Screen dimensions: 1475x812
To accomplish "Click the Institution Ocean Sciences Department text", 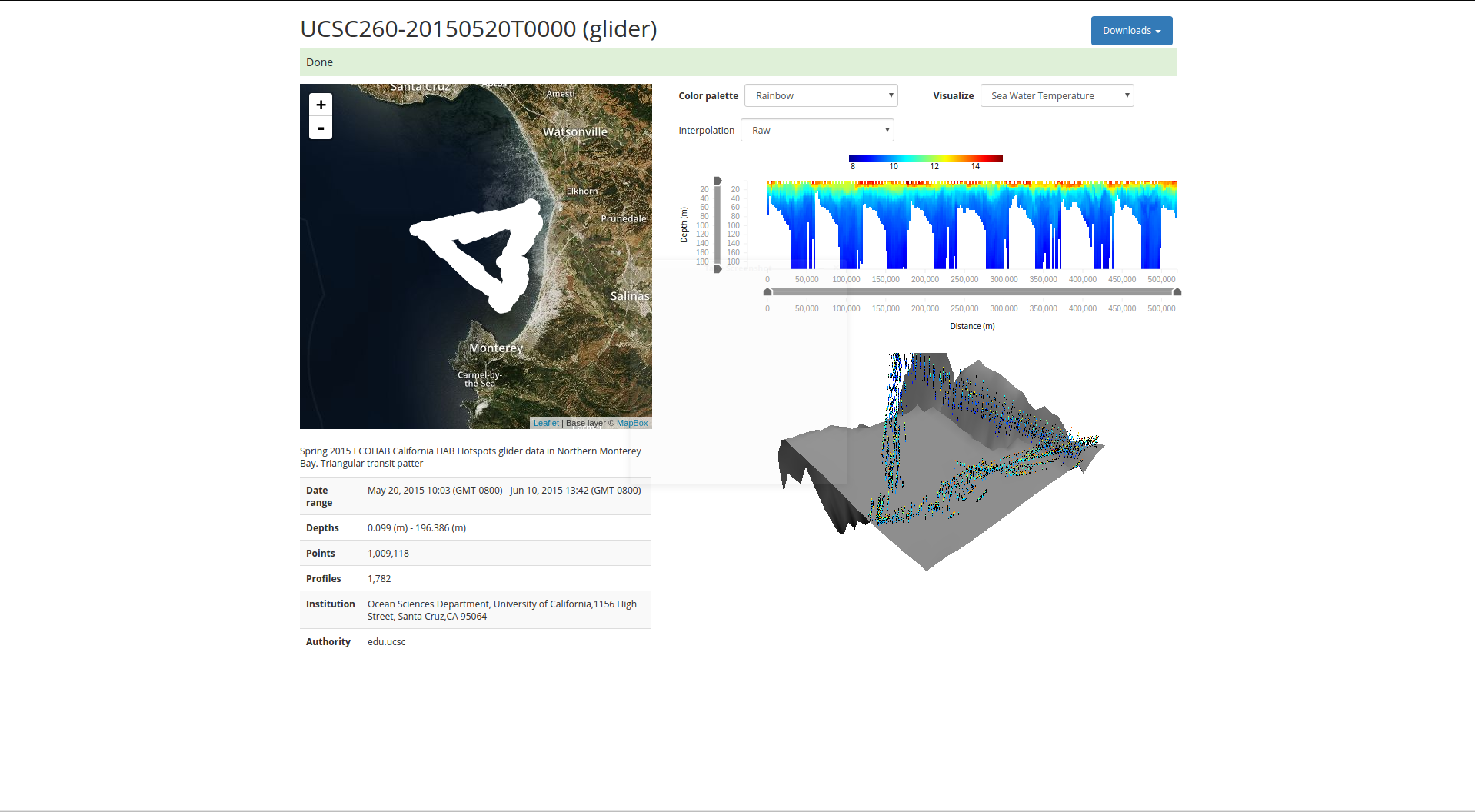I will coord(502,611).
